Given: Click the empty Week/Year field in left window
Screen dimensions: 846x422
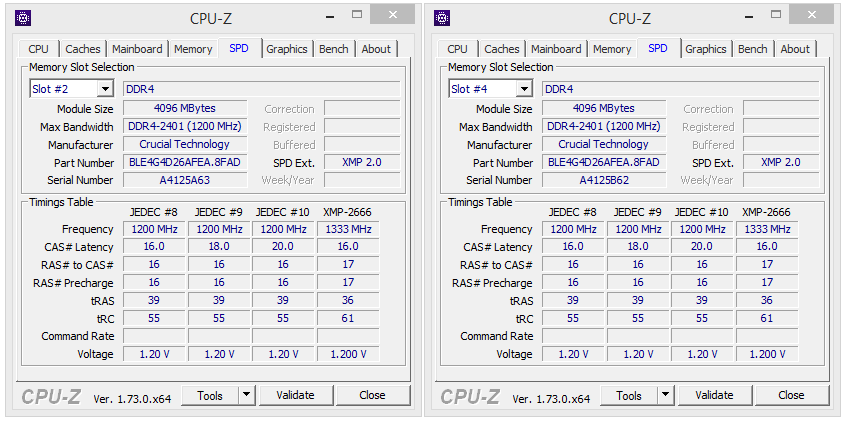Looking at the screenshot, I should (x=362, y=180).
